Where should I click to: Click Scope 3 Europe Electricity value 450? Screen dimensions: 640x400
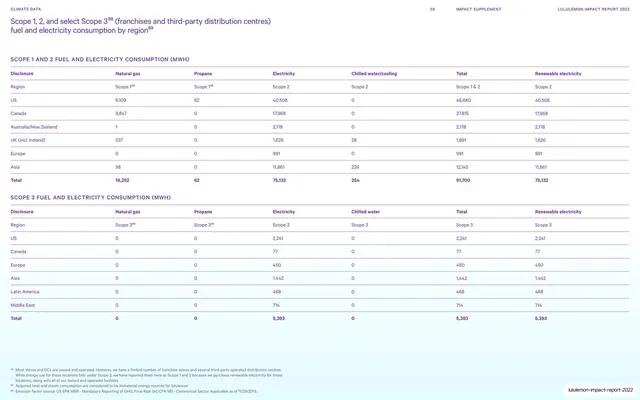[x=277, y=265]
